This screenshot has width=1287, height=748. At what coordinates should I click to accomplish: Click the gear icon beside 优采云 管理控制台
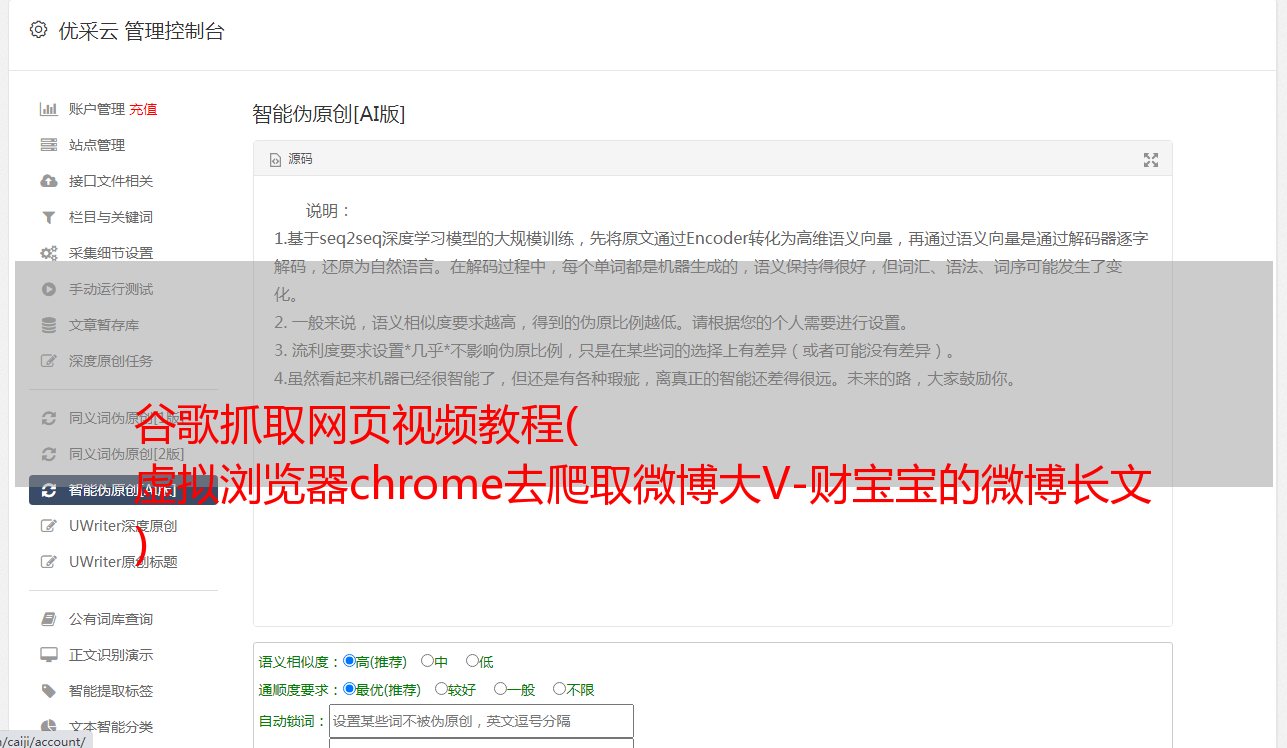click(x=38, y=30)
